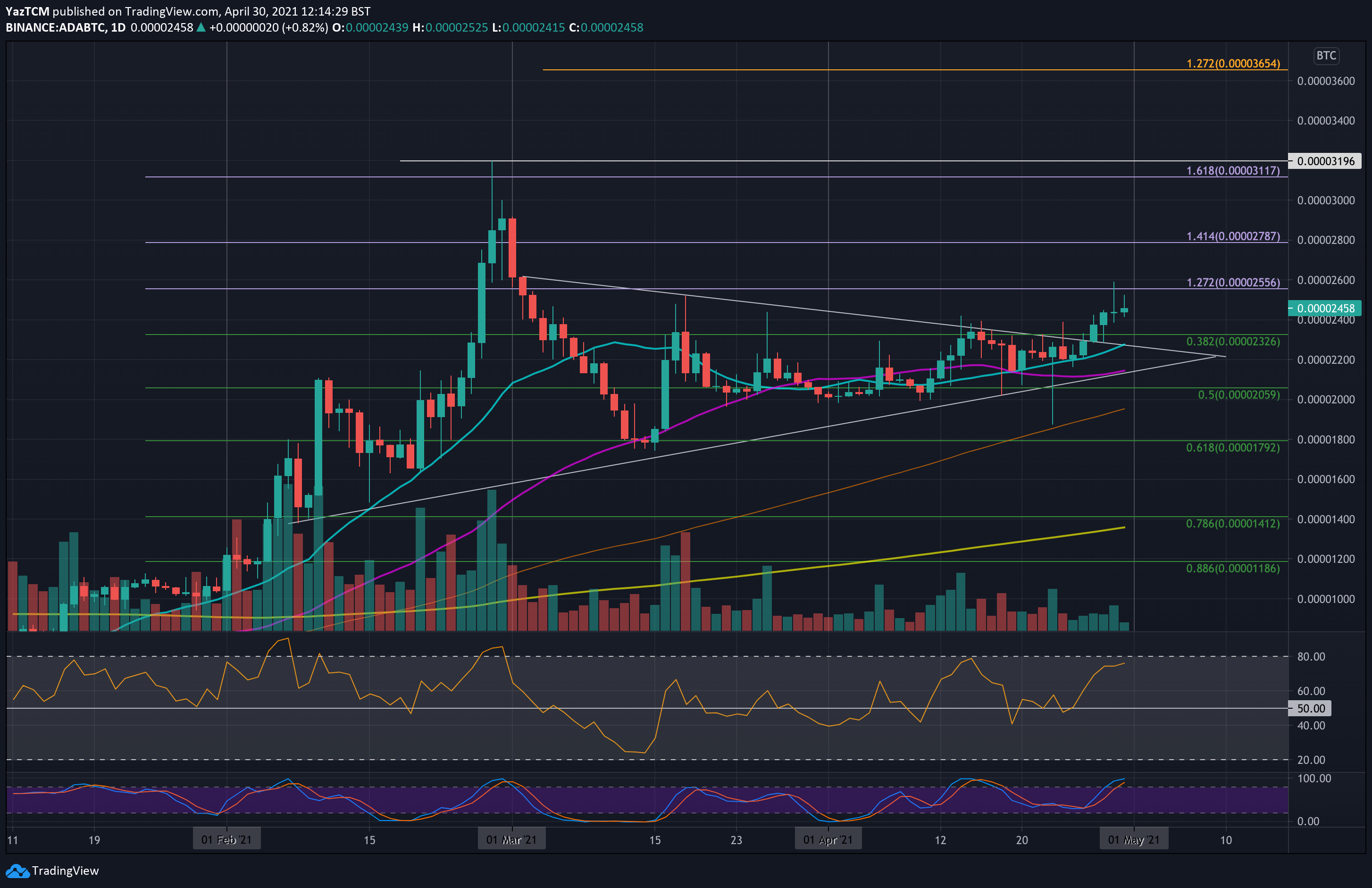Select the 0.886(0.00001186) retracement label
The height and width of the screenshot is (888, 1372).
point(1233,569)
